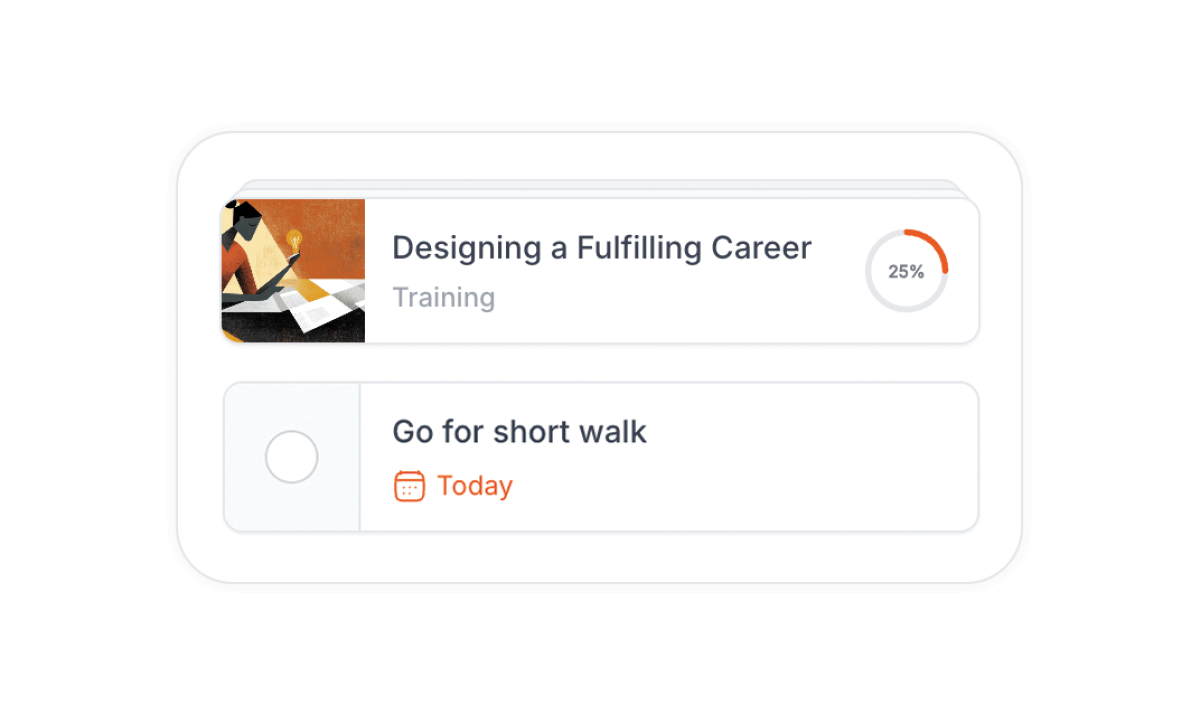The width and height of the screenshot is (1200, 714).
Task: Open the Go for short walk task title
Action: [x=519, y=432]
